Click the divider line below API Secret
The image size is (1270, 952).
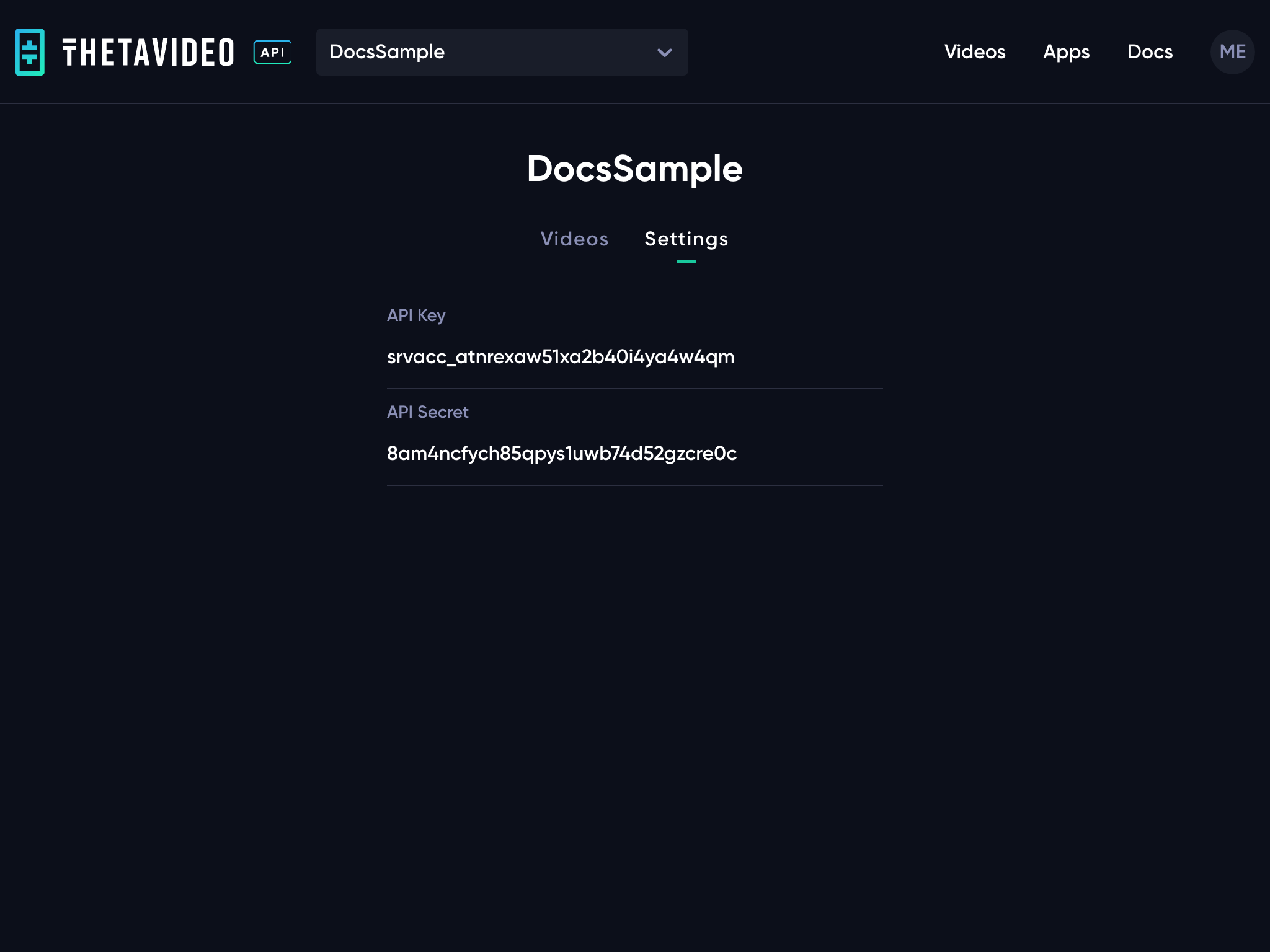[634, 485]
